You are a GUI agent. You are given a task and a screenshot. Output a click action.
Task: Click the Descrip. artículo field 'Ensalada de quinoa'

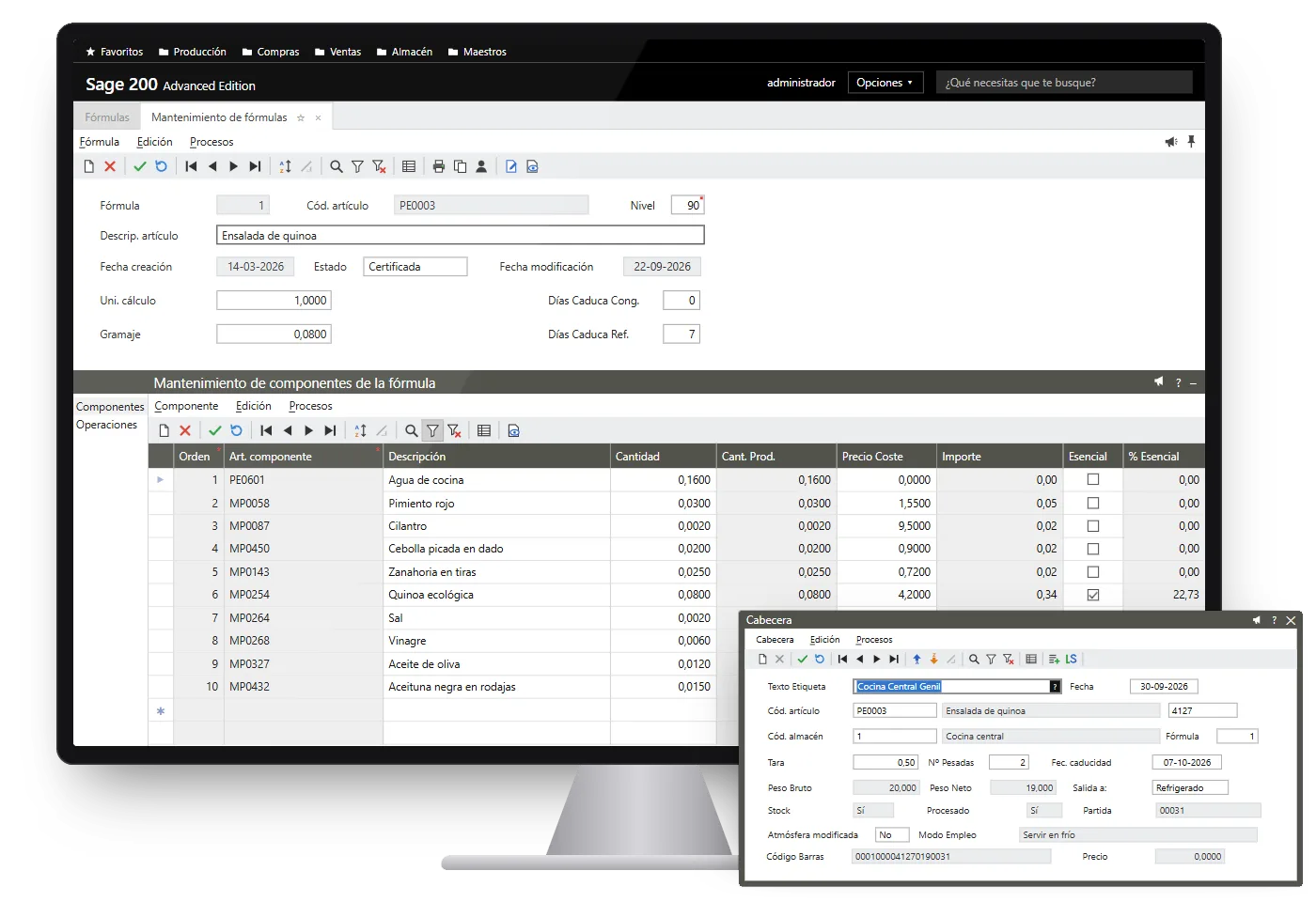point(461,235)
